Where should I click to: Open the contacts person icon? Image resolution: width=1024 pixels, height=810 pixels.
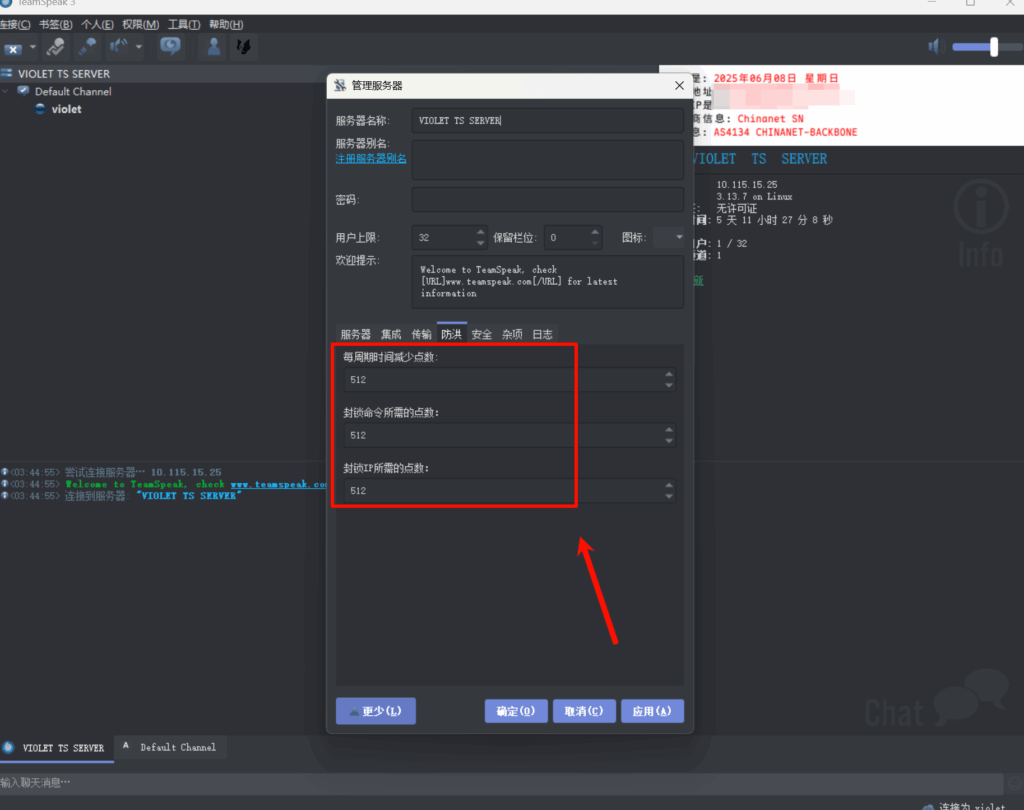(214, 47)
